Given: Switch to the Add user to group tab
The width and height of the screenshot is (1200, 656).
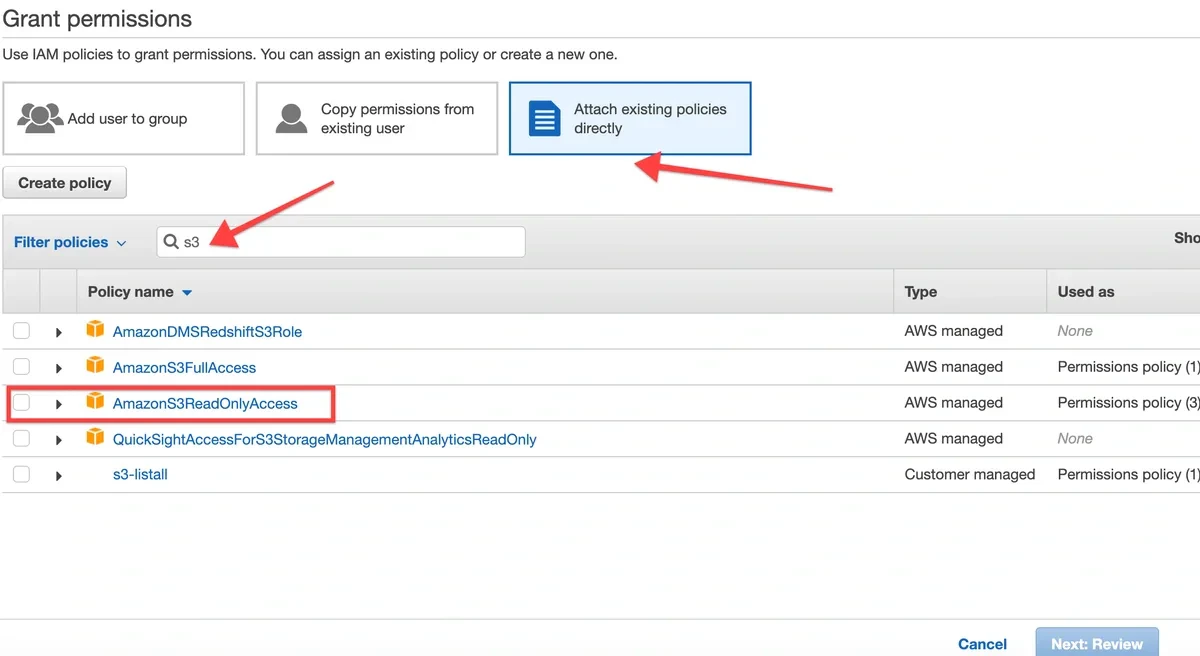Looking at the screenshot, I should pyautogui.click(x=124, y=118).
